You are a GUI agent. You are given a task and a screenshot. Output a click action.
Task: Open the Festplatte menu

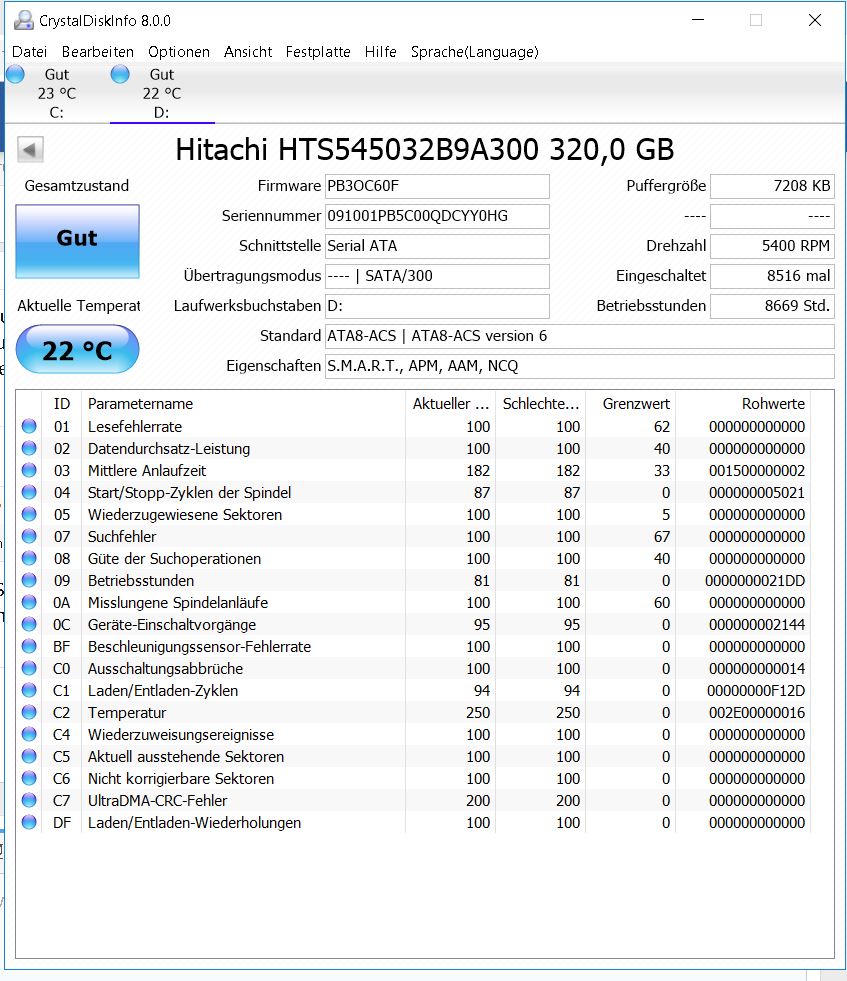click(318, 52)
